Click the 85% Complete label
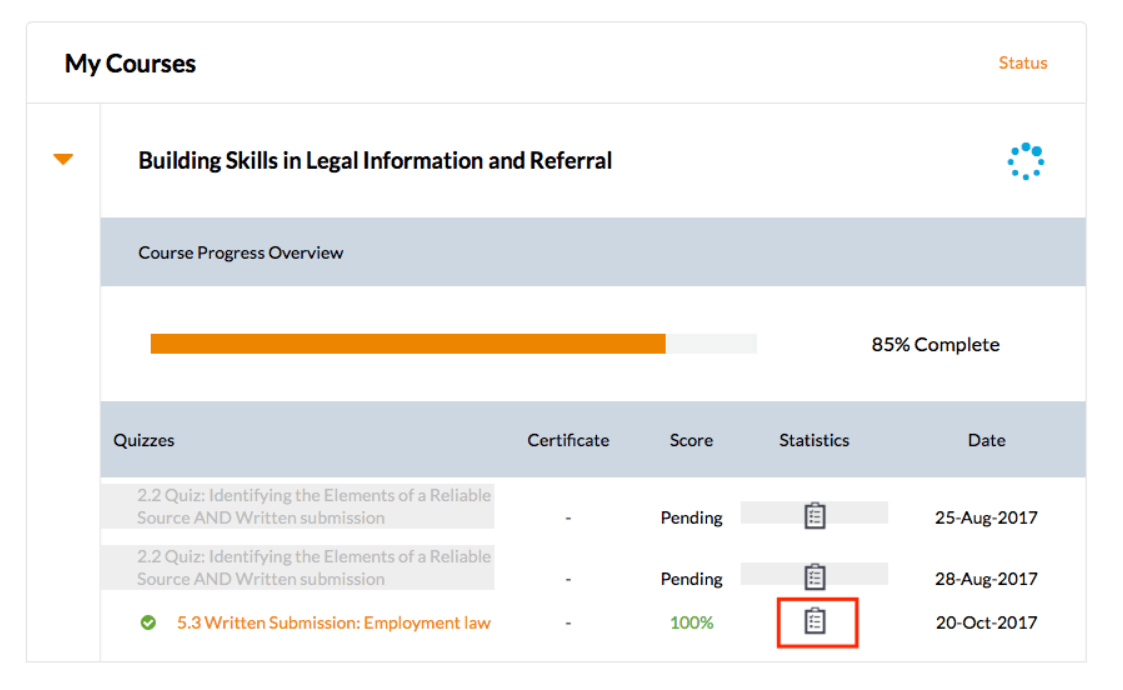This screenshot has height=690, width=1123. 935,345
